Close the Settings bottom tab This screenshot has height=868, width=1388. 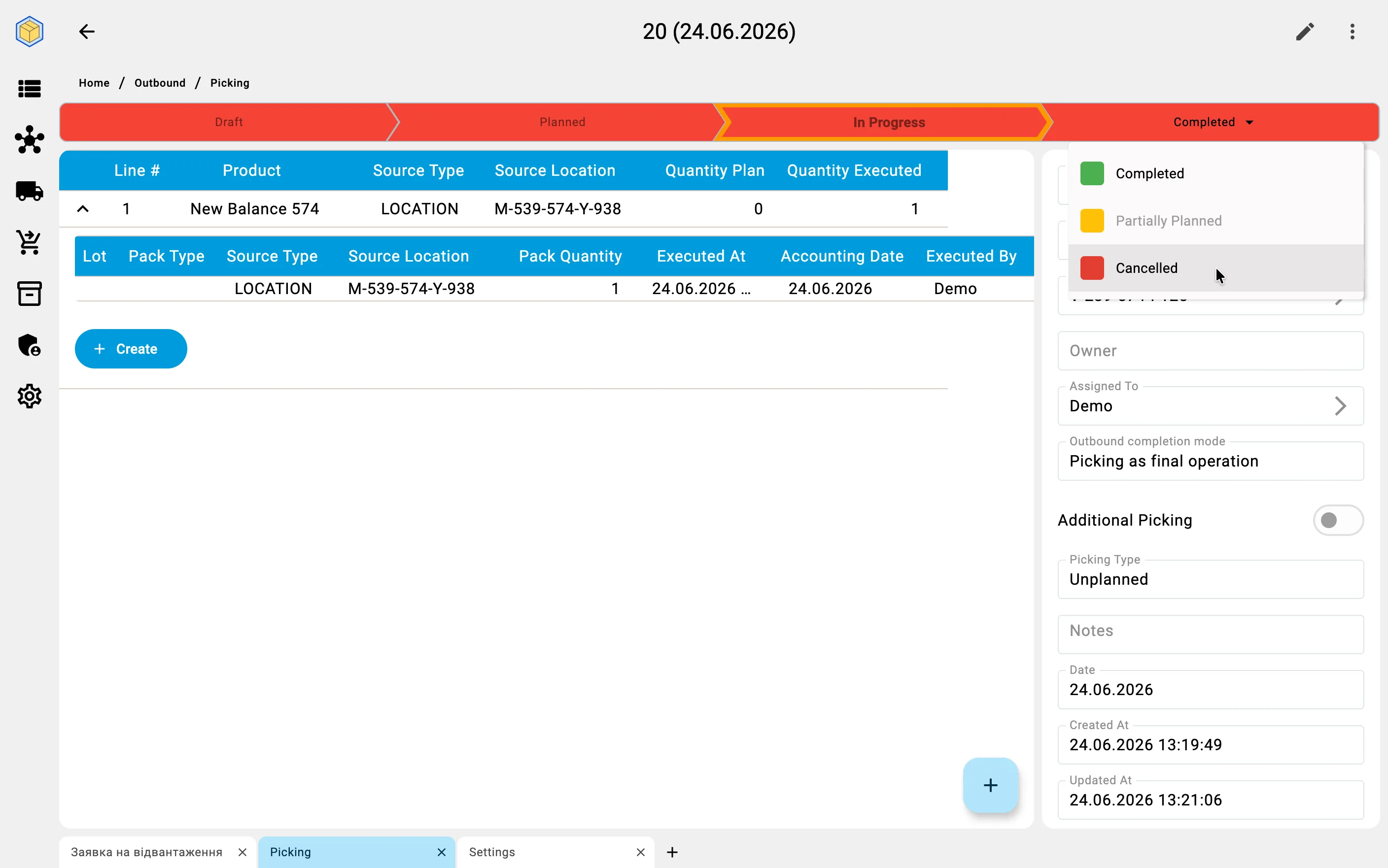coord(640,852)
